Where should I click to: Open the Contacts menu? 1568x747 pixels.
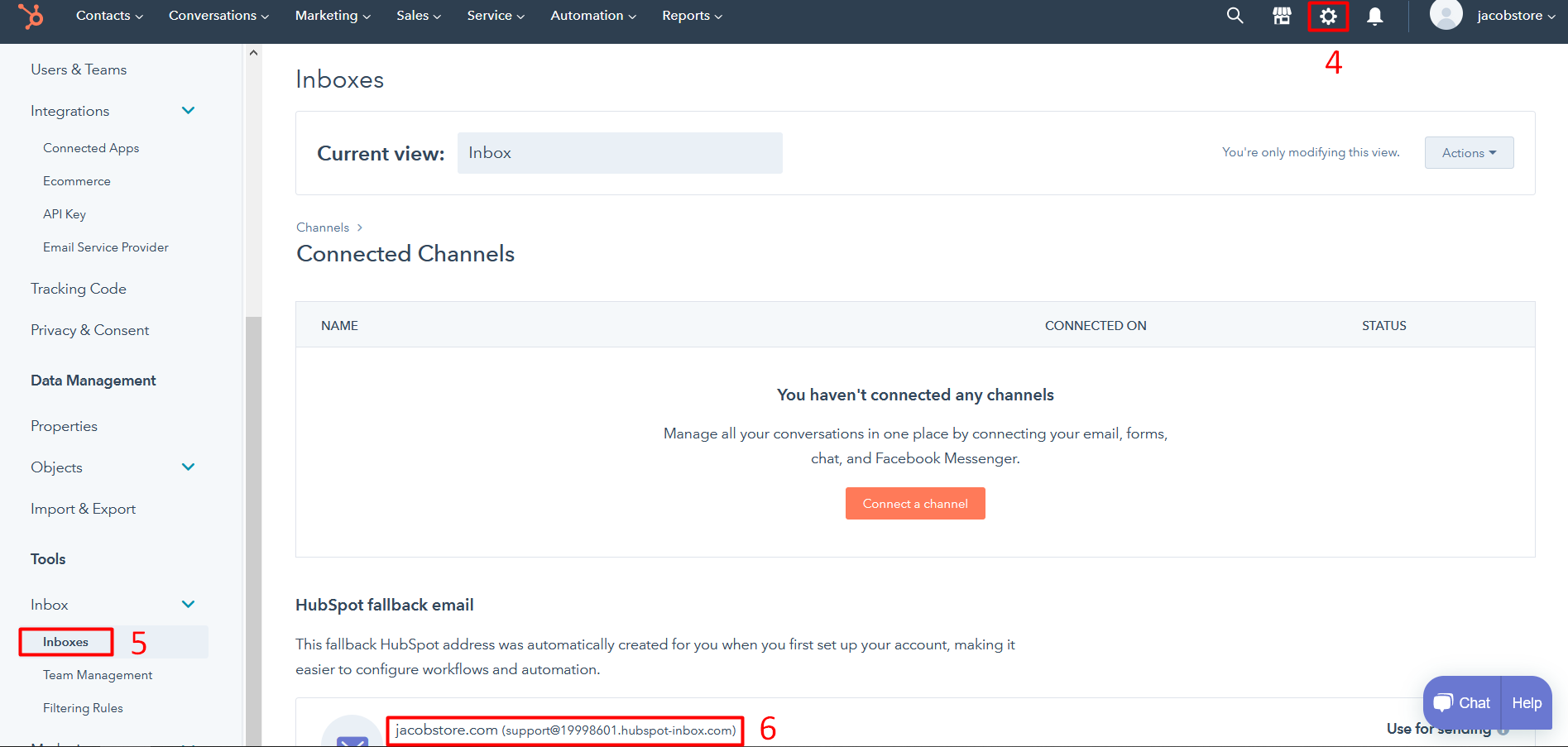tap(109, 16)
